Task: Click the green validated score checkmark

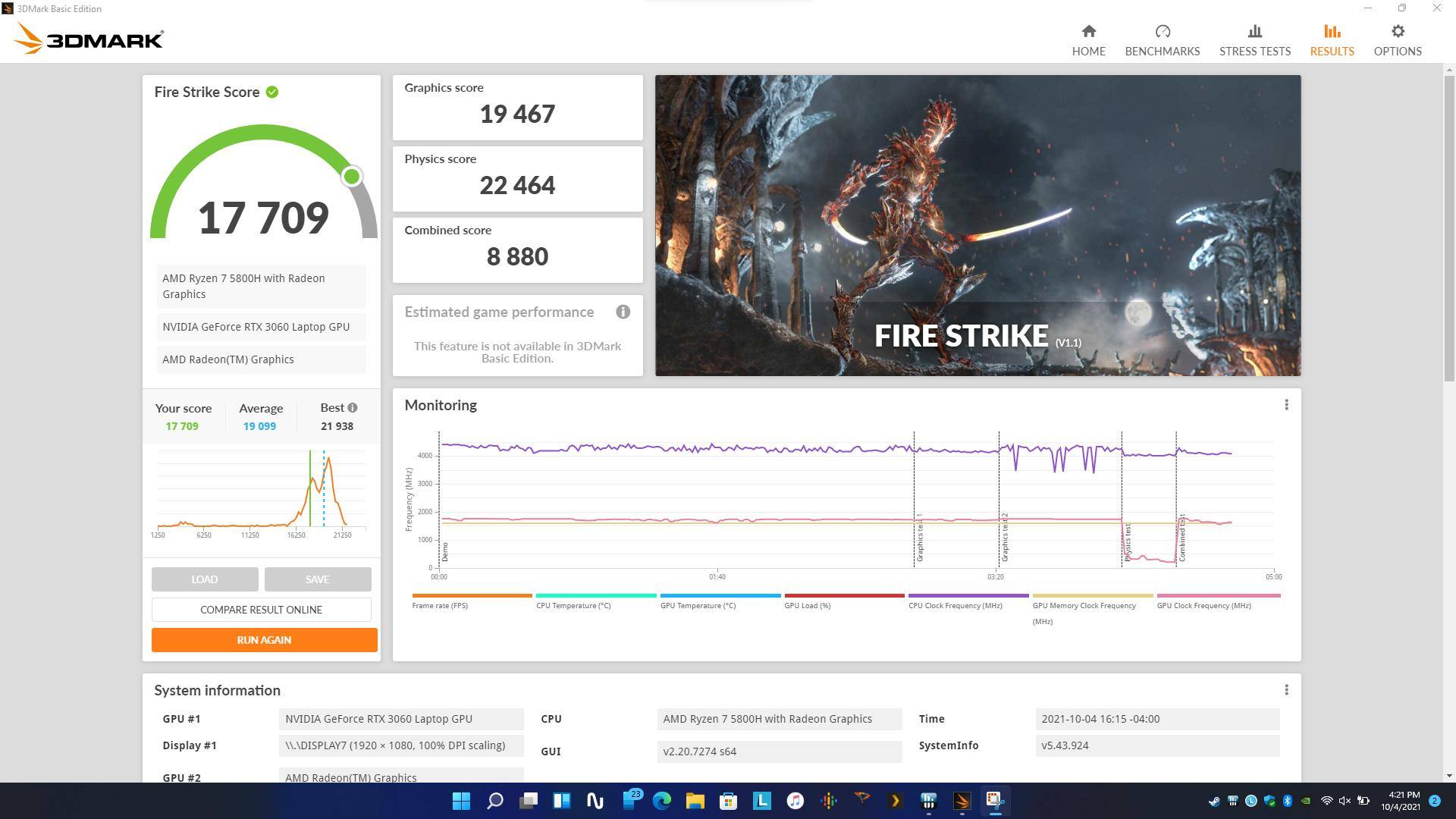Action: tap(272, 93)
